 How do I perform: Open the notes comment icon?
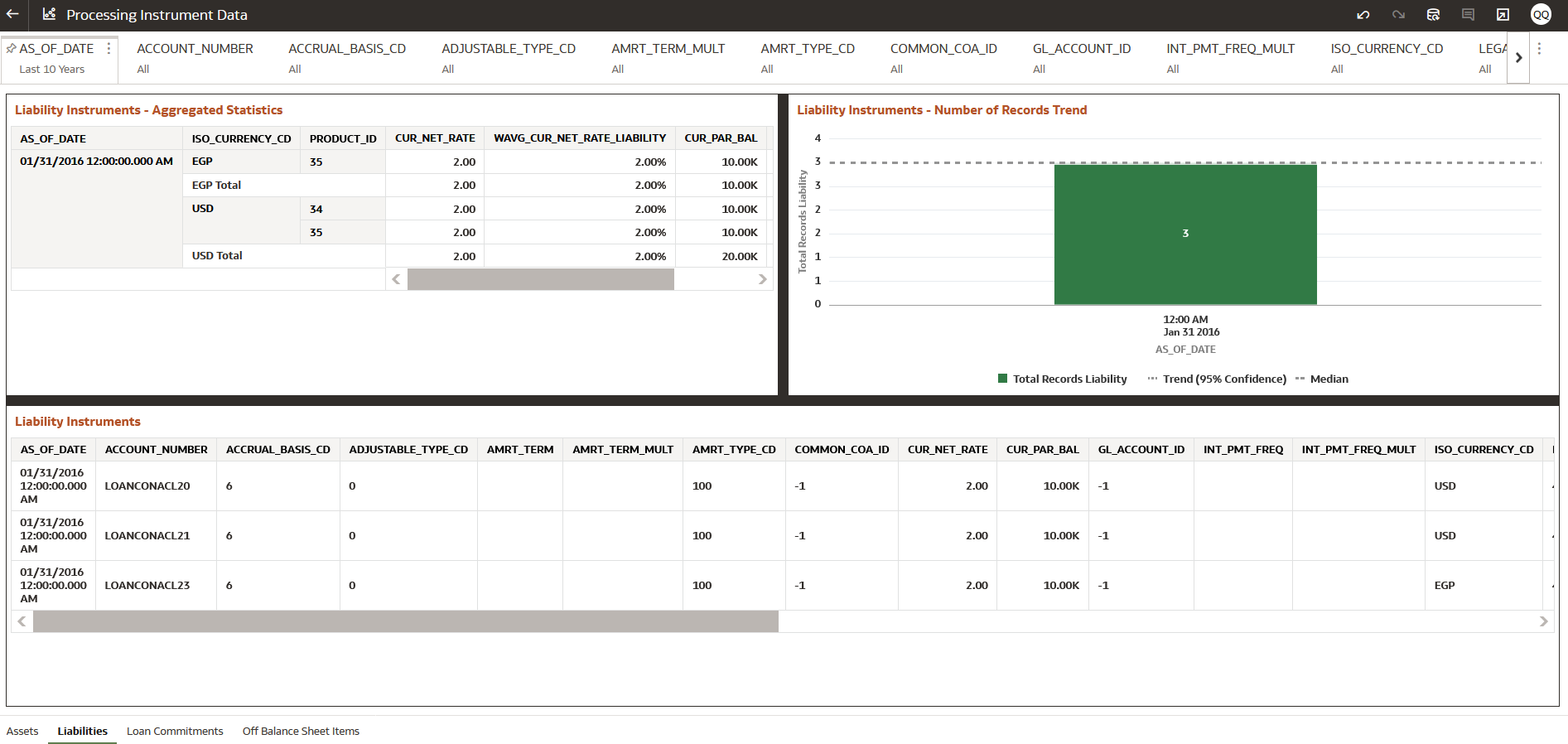(1468, 15)
